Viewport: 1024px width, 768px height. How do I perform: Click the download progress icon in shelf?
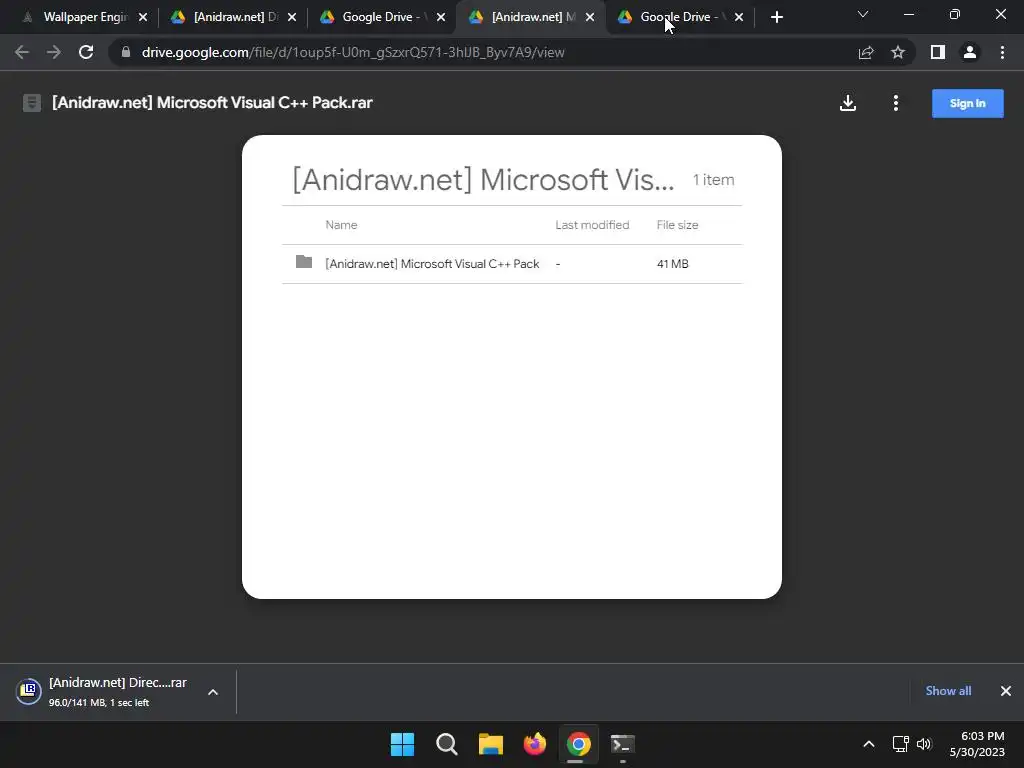point(29,691)
